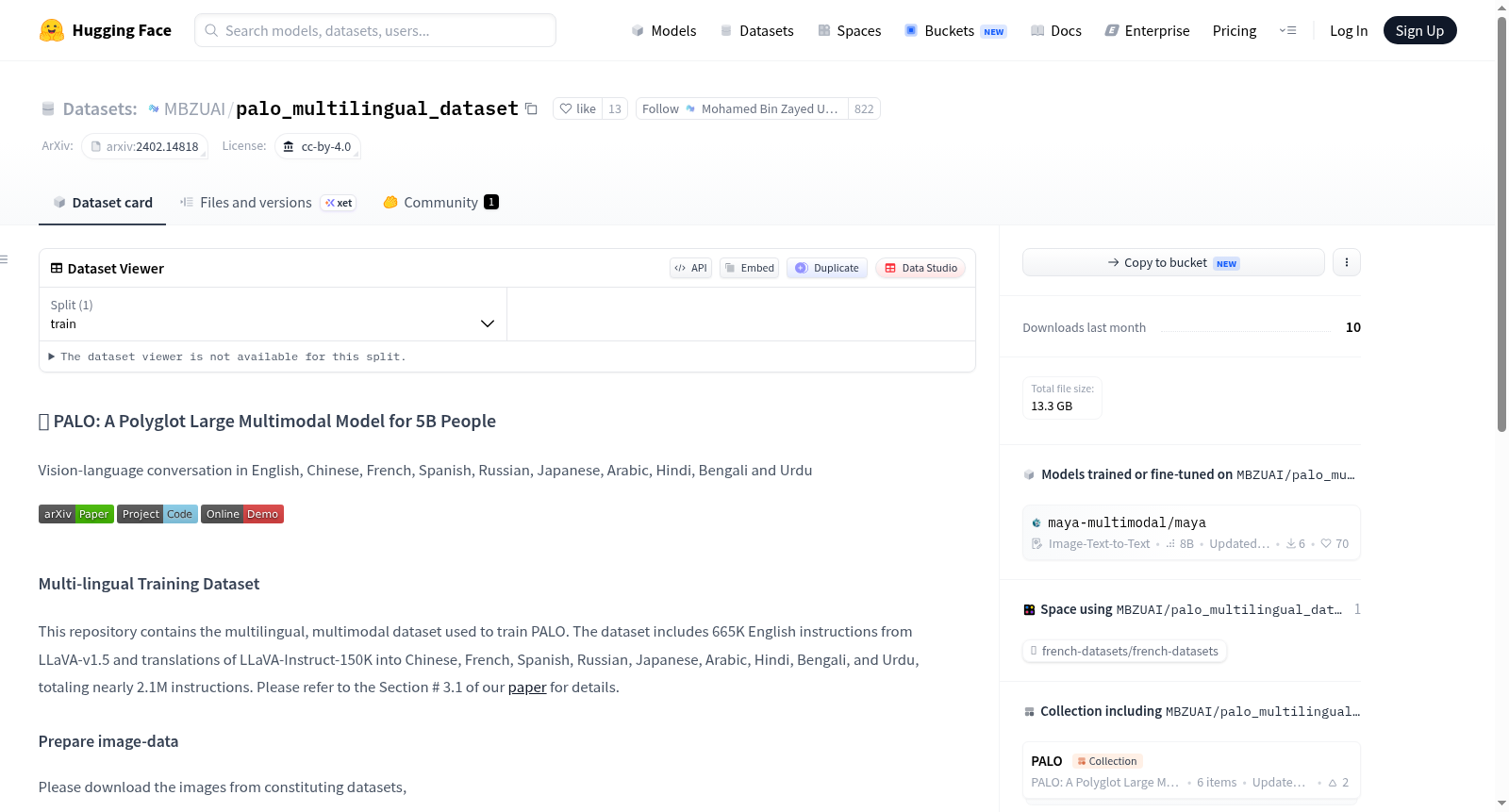
Task: Go to Spaces in the top navigation
Action: coord(849,30)
